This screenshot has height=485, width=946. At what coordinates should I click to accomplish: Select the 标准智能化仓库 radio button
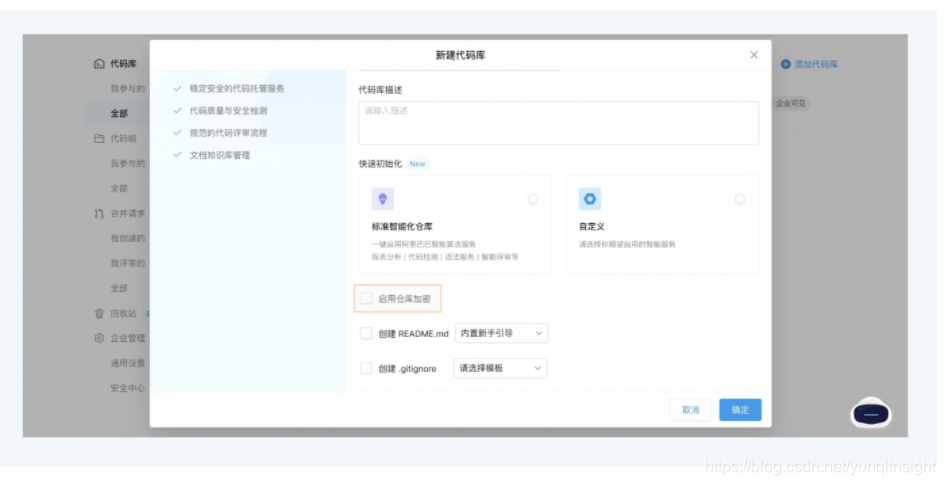[x=532, y=199]
